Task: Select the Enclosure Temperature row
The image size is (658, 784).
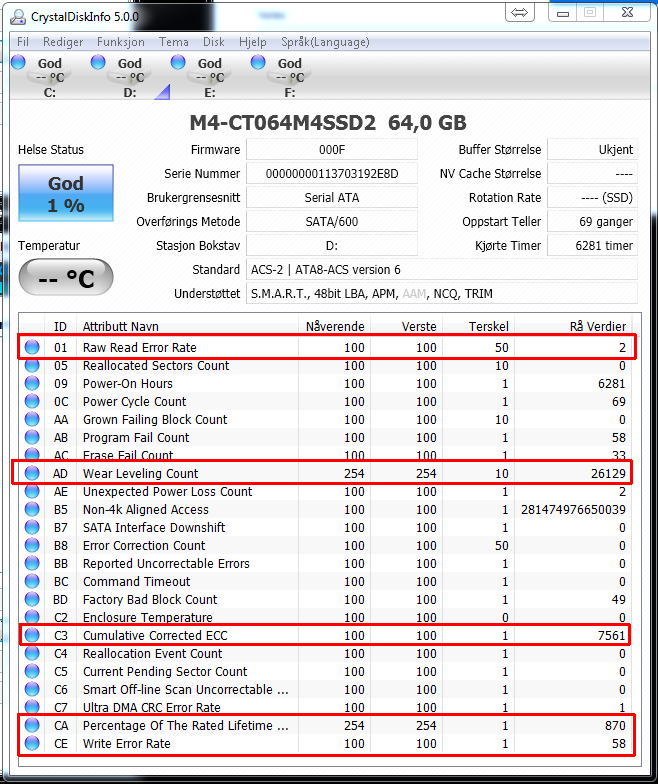Action: click(x=325, y=617)
